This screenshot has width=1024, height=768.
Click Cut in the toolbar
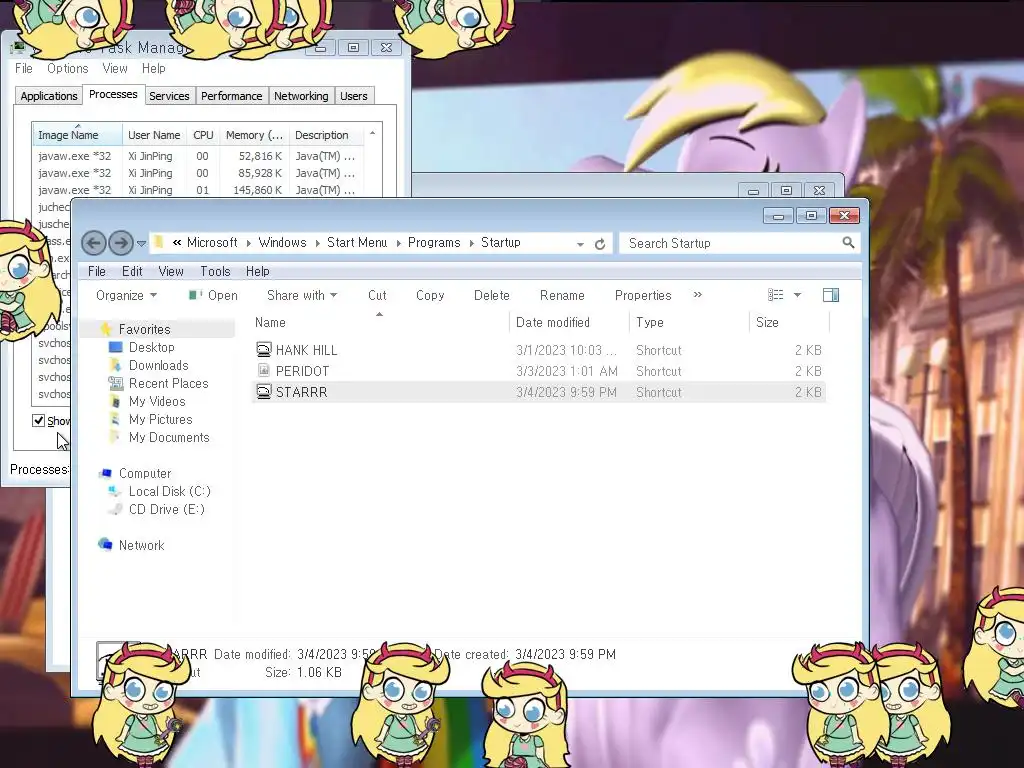pyautogui.click(x=377, y=295)
